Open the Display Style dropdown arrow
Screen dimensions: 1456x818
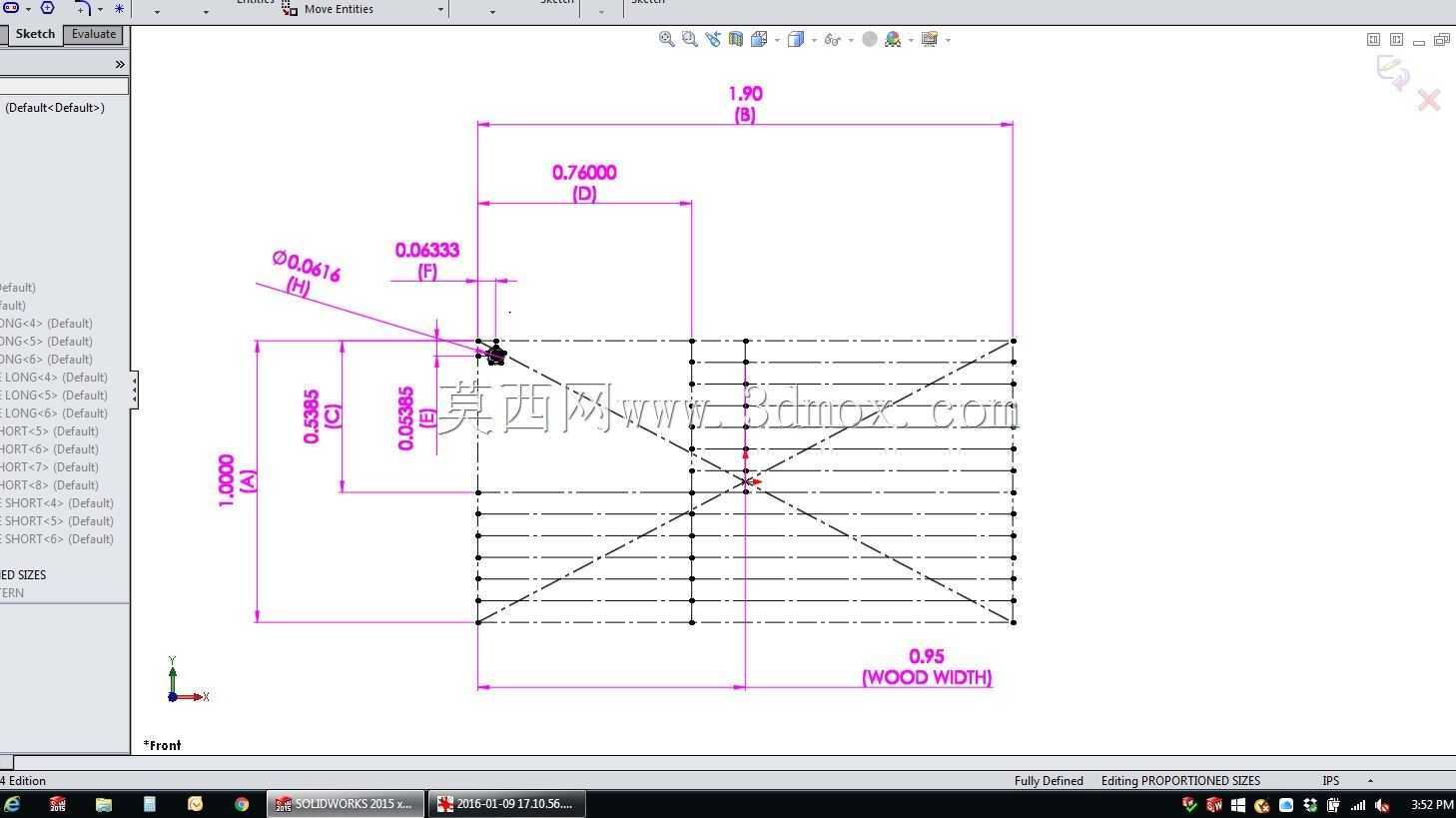(814, 40)
